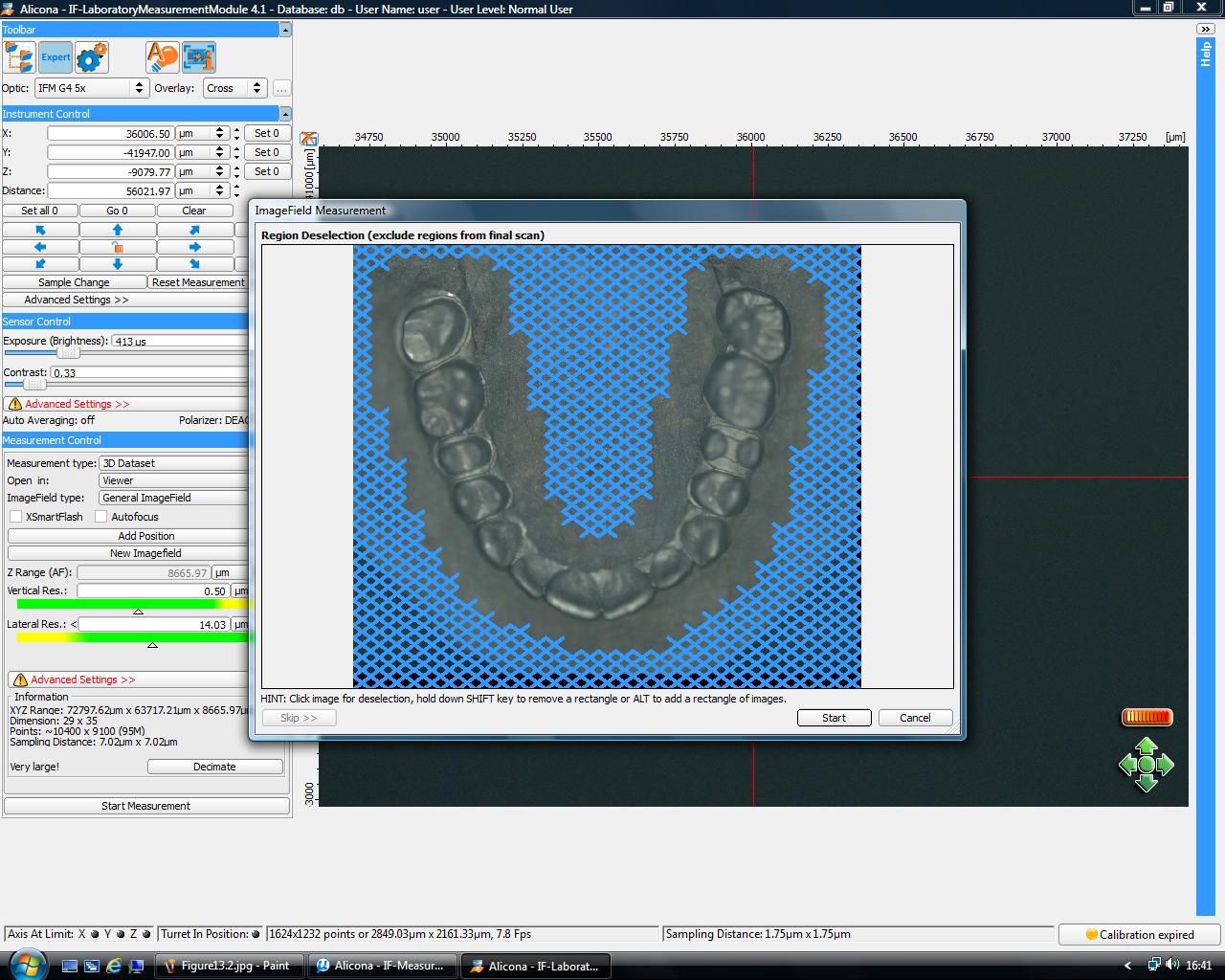
Task: Click the light bulb auto-illumination icon
Action: [162, 57]
